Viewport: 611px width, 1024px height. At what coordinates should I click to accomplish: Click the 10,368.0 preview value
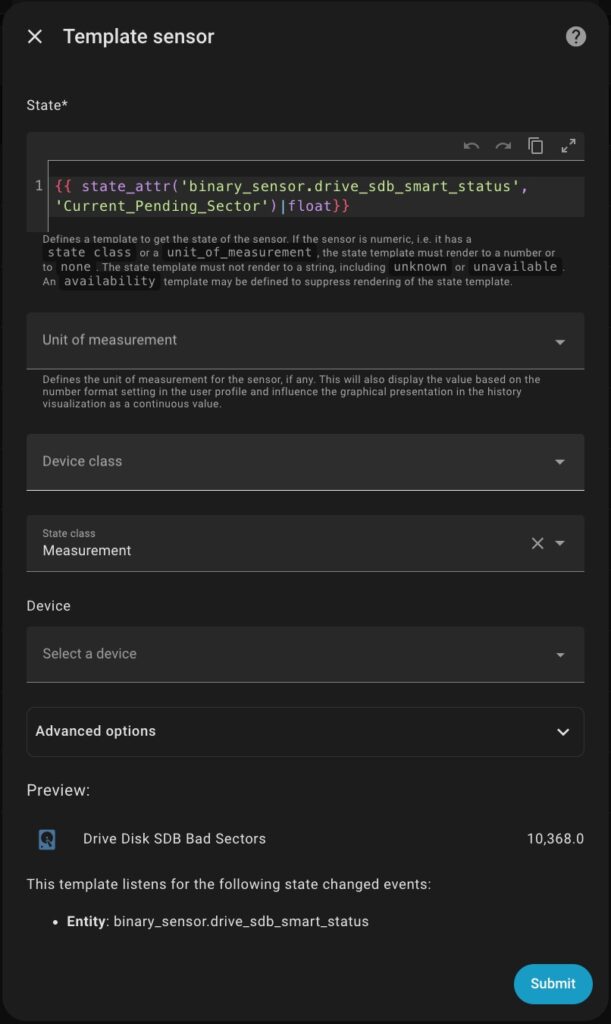pos(555,839)
